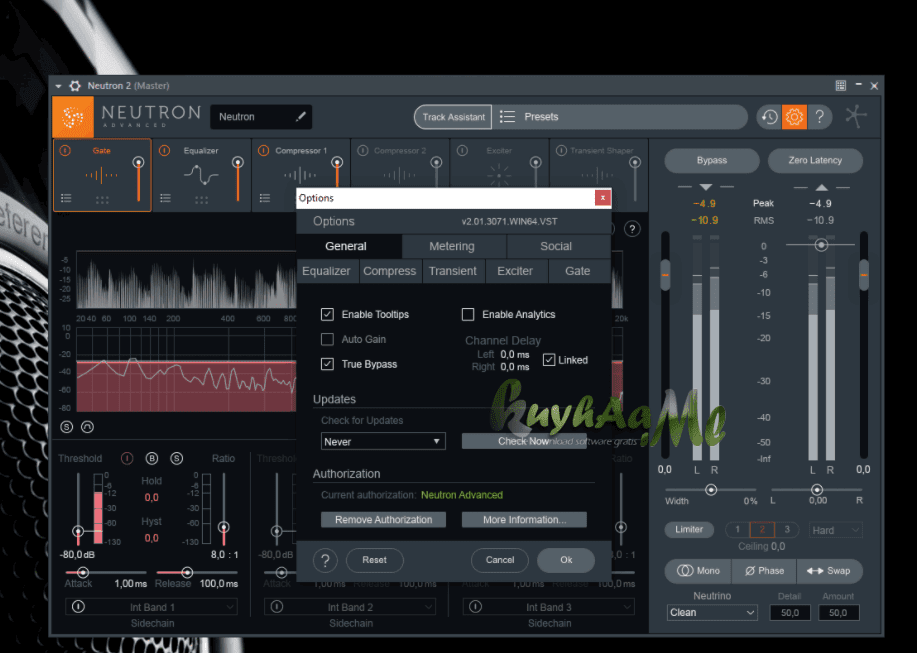Image resolution: width=917 pixels, height=653 pixels.
Task: Open the undo history clock icon
Action: coord(770,117)
